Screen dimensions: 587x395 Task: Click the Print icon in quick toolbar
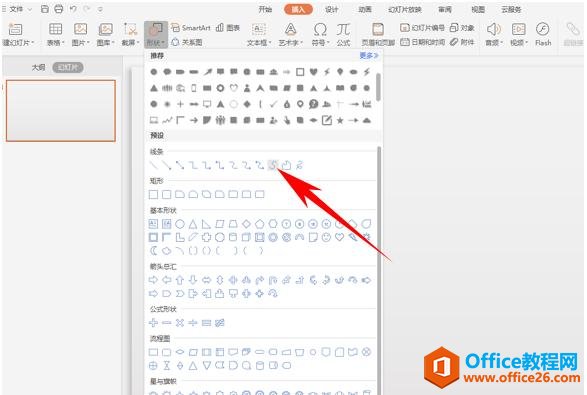pos(59,9)
